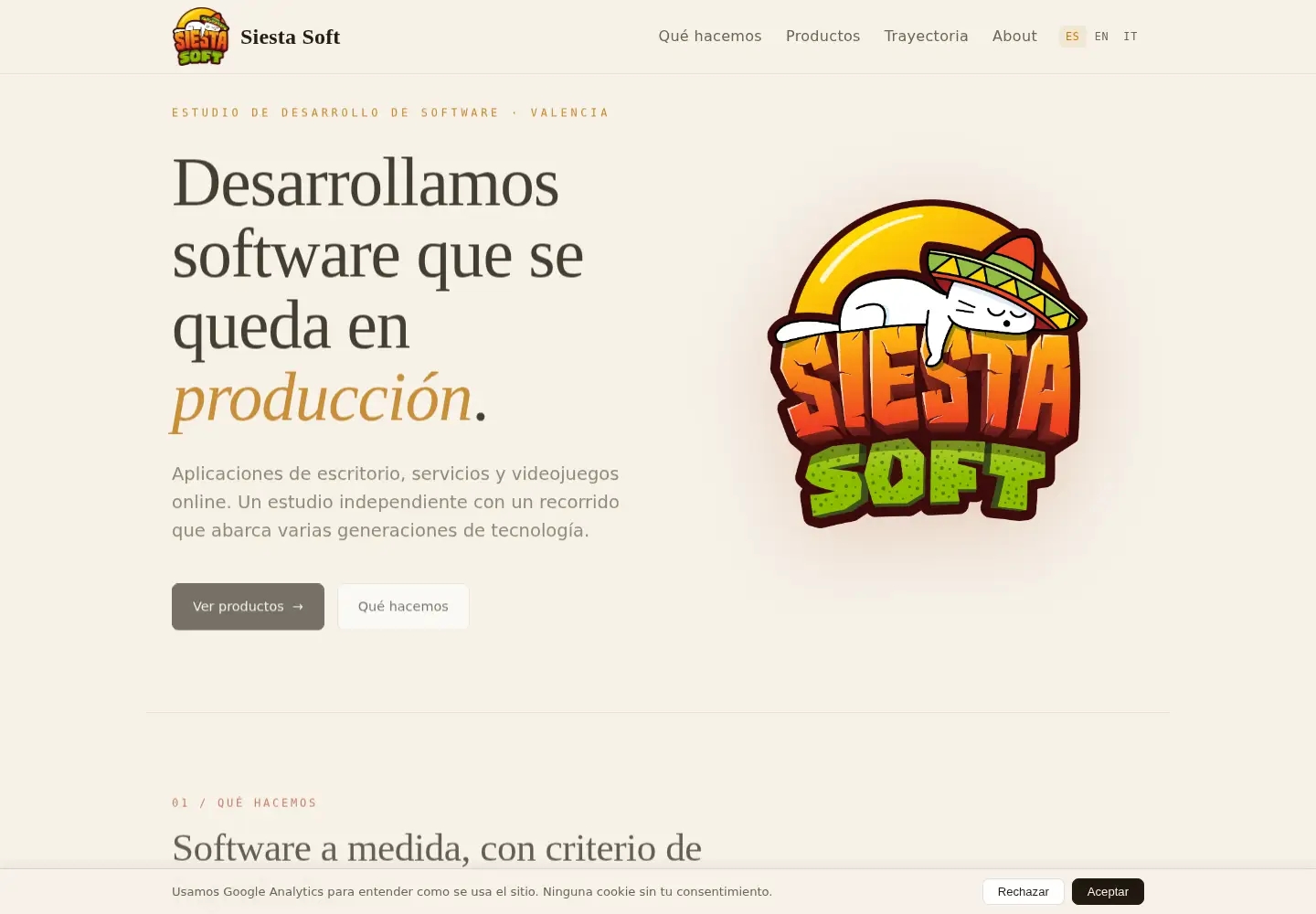Click the 01 / Qué hacemos section label

coord(244,802)
